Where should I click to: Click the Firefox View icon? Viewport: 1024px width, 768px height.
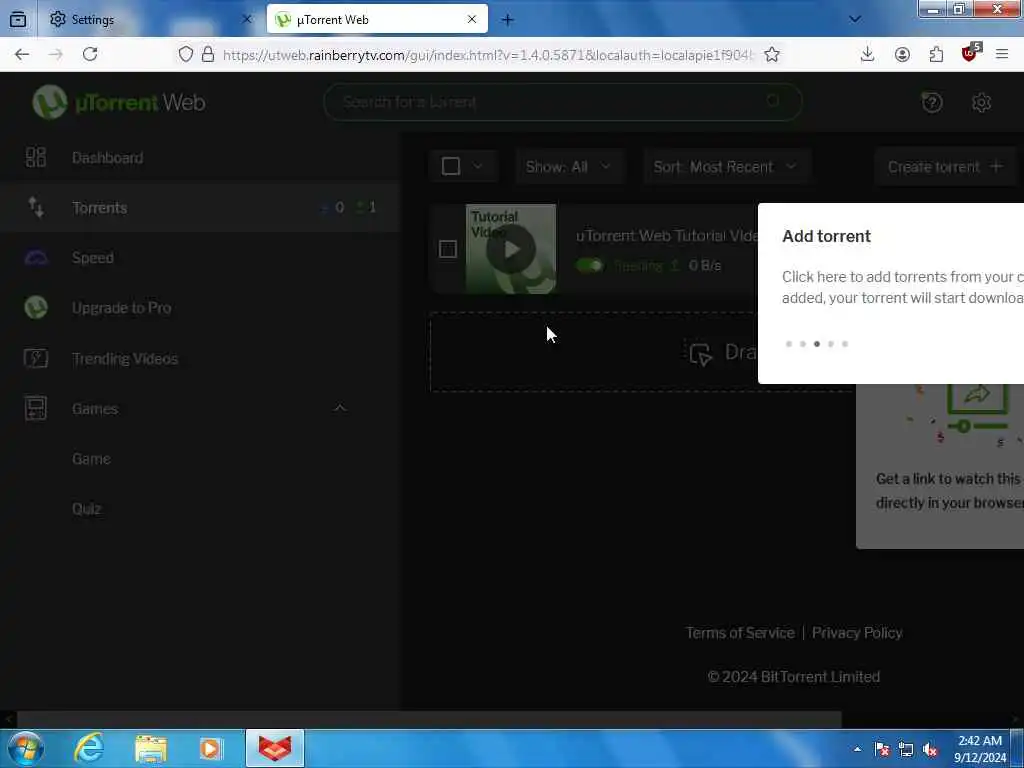[18, 19]
